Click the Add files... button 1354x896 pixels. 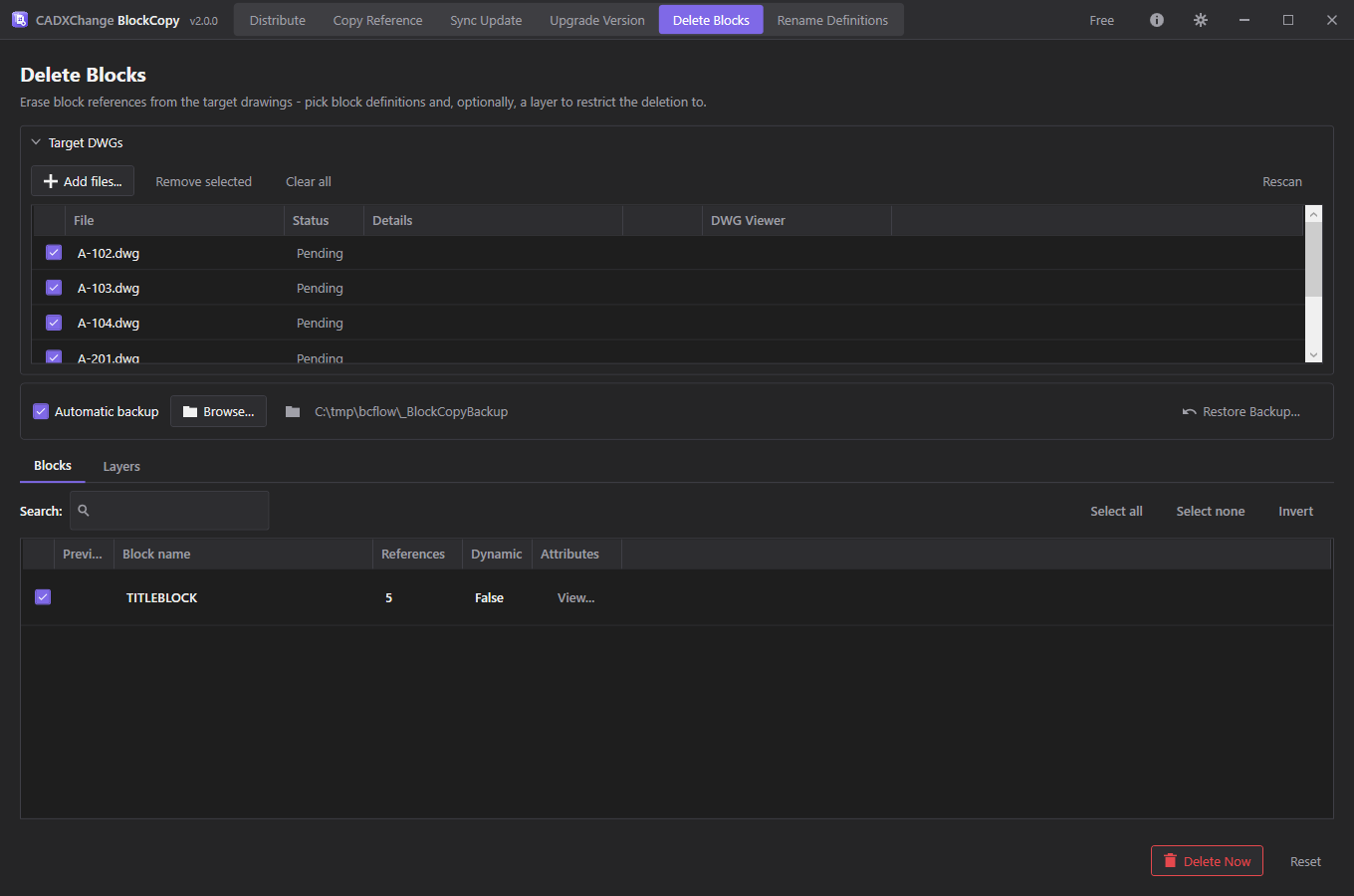(83, 181)
